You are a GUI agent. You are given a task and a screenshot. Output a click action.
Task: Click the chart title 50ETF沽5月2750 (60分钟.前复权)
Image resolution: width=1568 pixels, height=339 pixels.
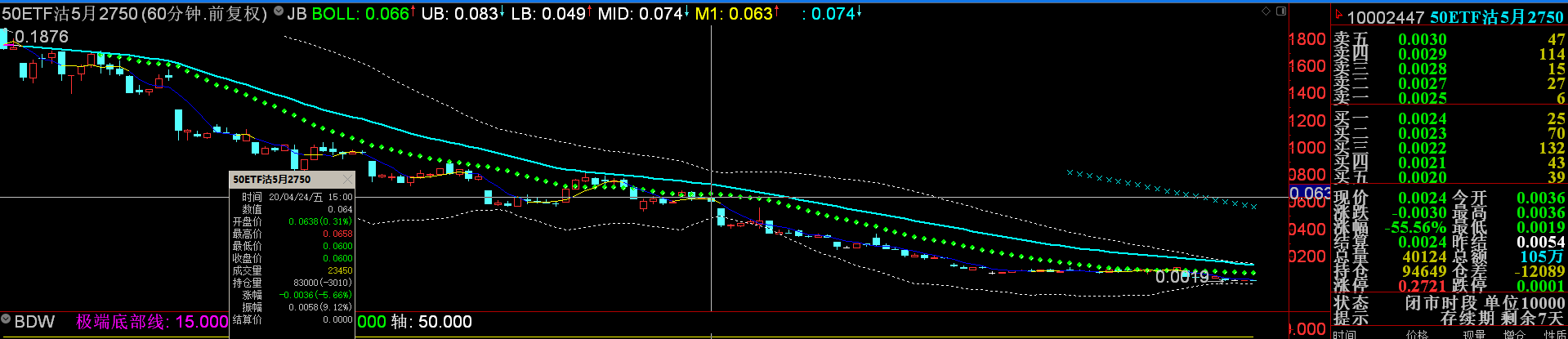coord(135,14)
